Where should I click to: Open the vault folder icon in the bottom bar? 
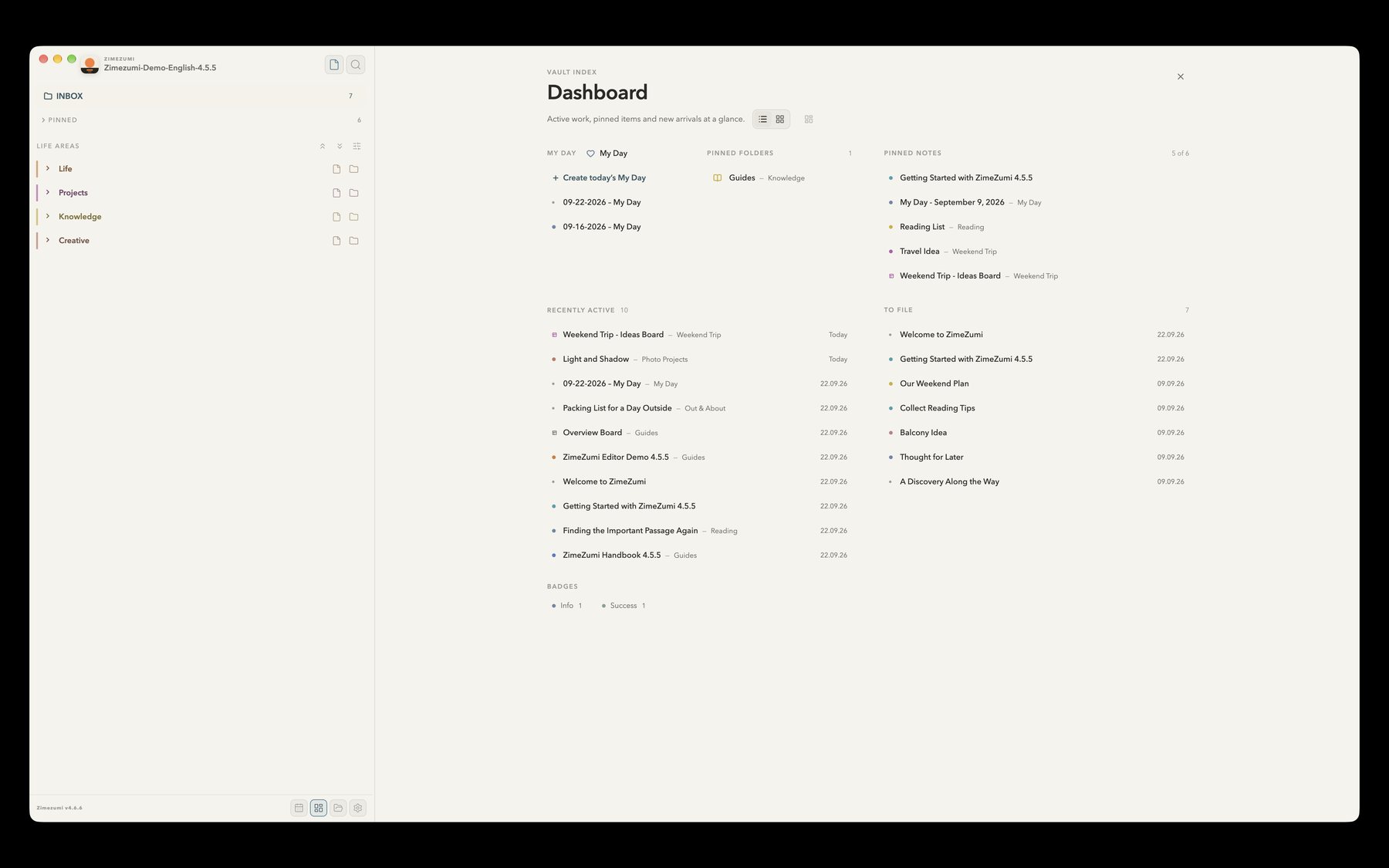(x=338, y=808)
